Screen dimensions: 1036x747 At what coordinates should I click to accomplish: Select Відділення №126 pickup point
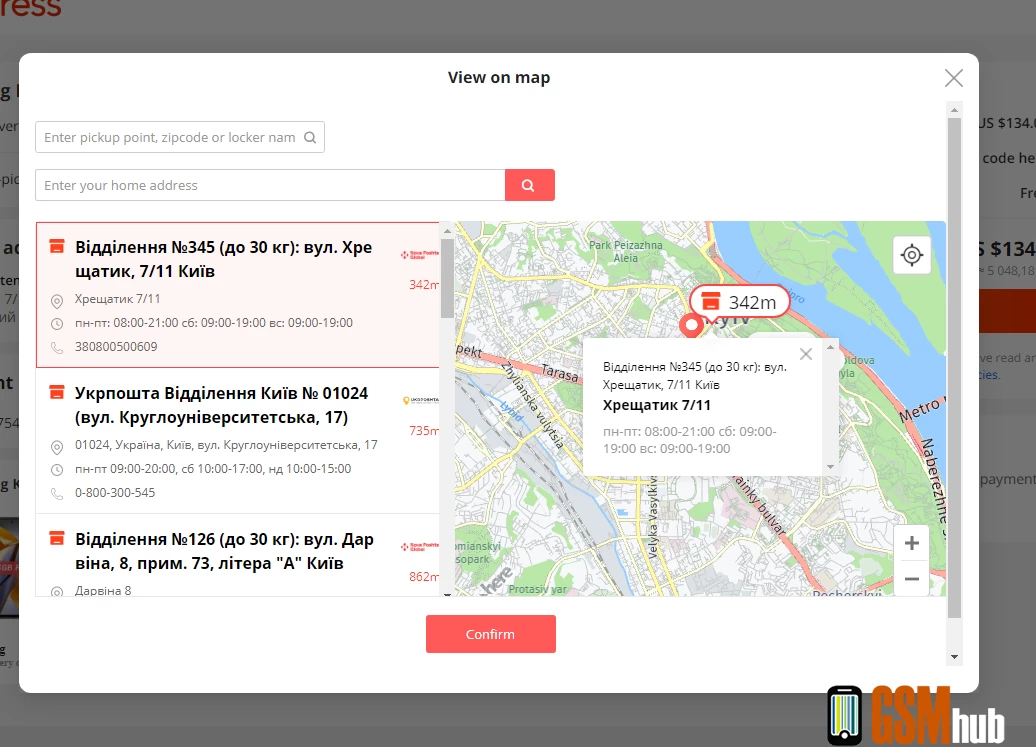pos(224,551)
